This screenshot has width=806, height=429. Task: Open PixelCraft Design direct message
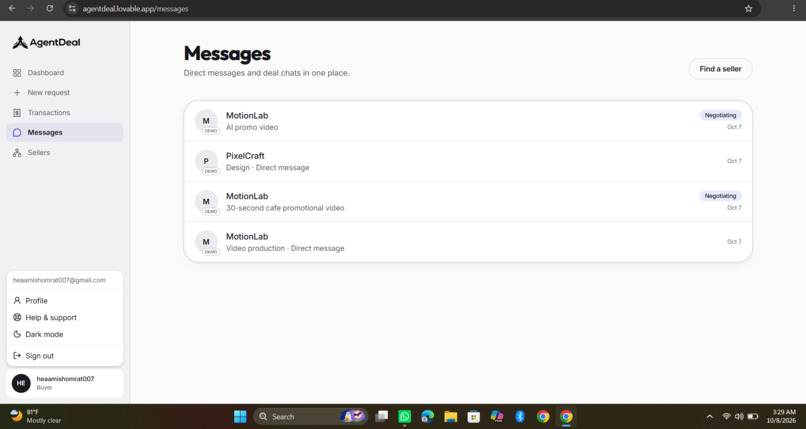point(468,161)
